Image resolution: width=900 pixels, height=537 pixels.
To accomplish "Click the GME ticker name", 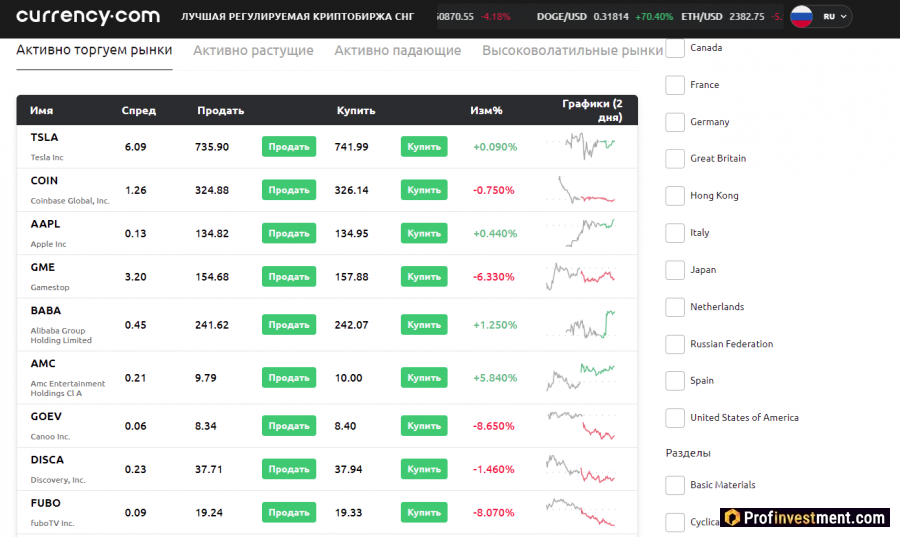I will click(x=42, y=267).
